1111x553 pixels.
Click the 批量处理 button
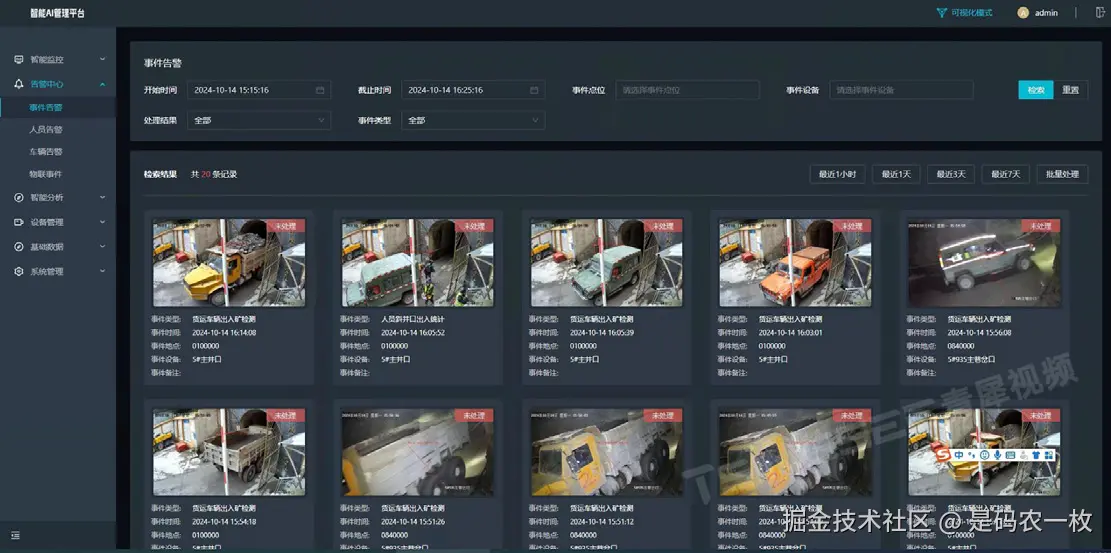pos(1062,174)
